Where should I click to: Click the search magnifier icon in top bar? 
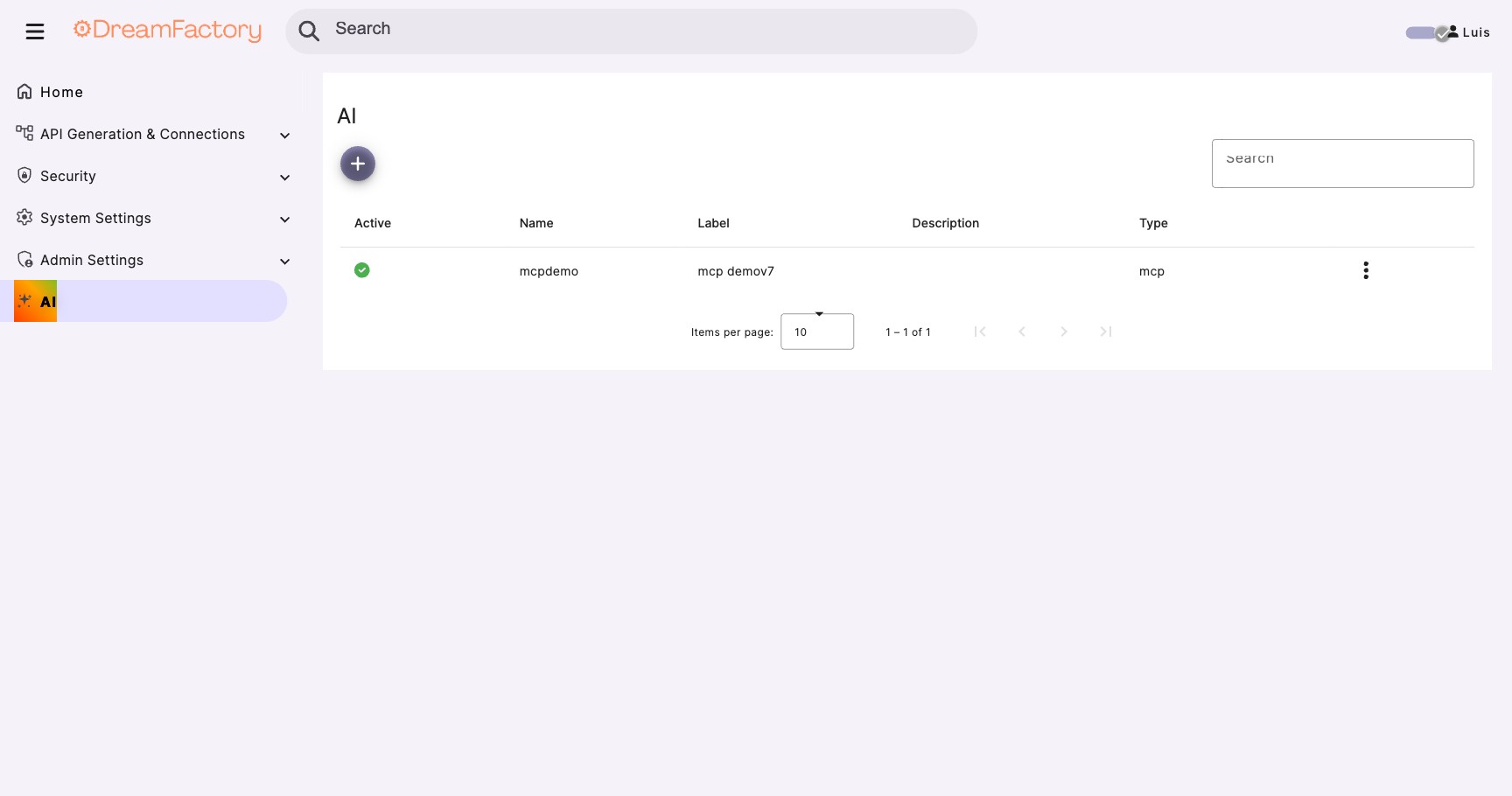[x=308, y=30]
